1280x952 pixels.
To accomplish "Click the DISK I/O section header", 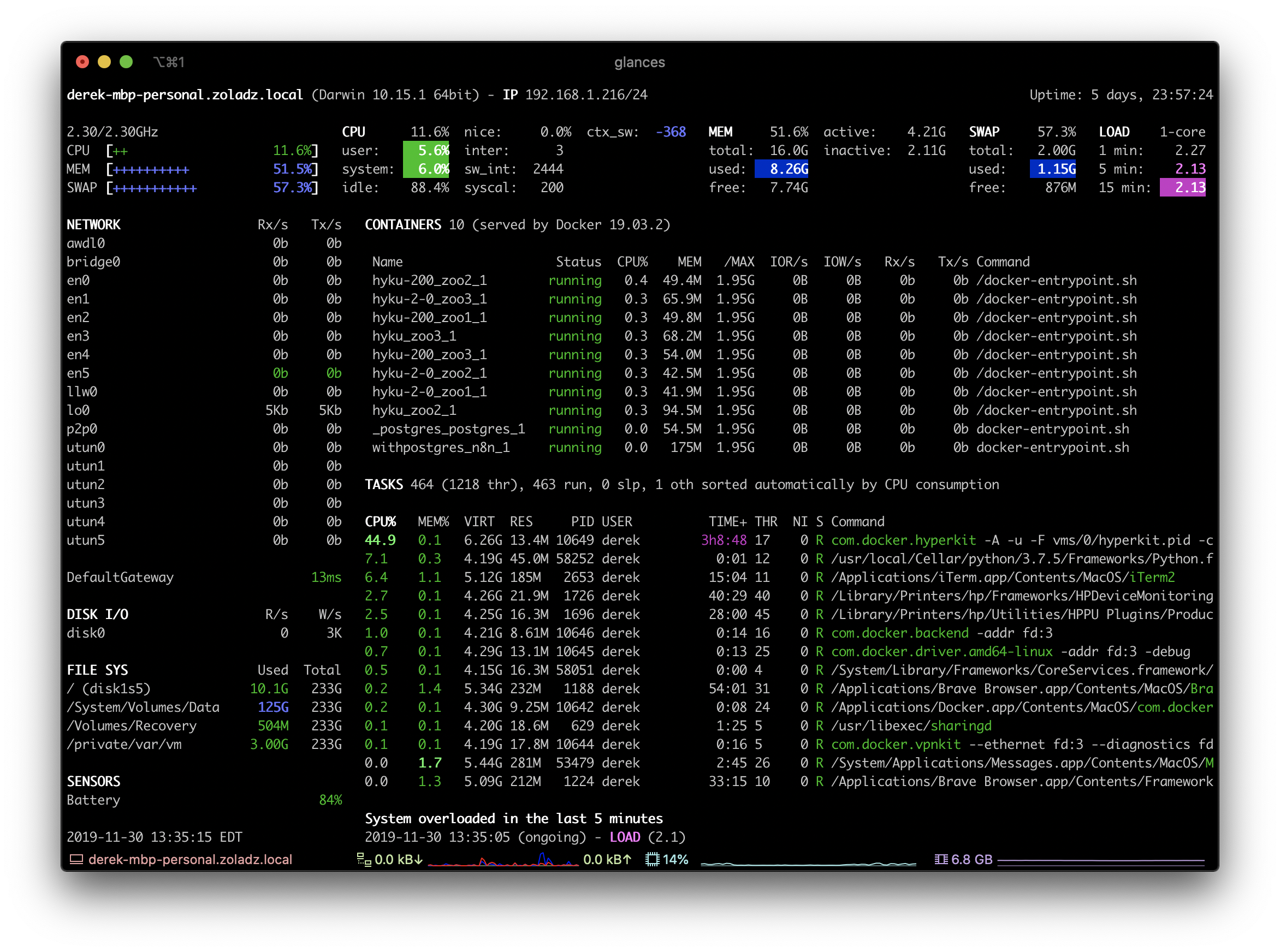I will [x=97, y=614].
